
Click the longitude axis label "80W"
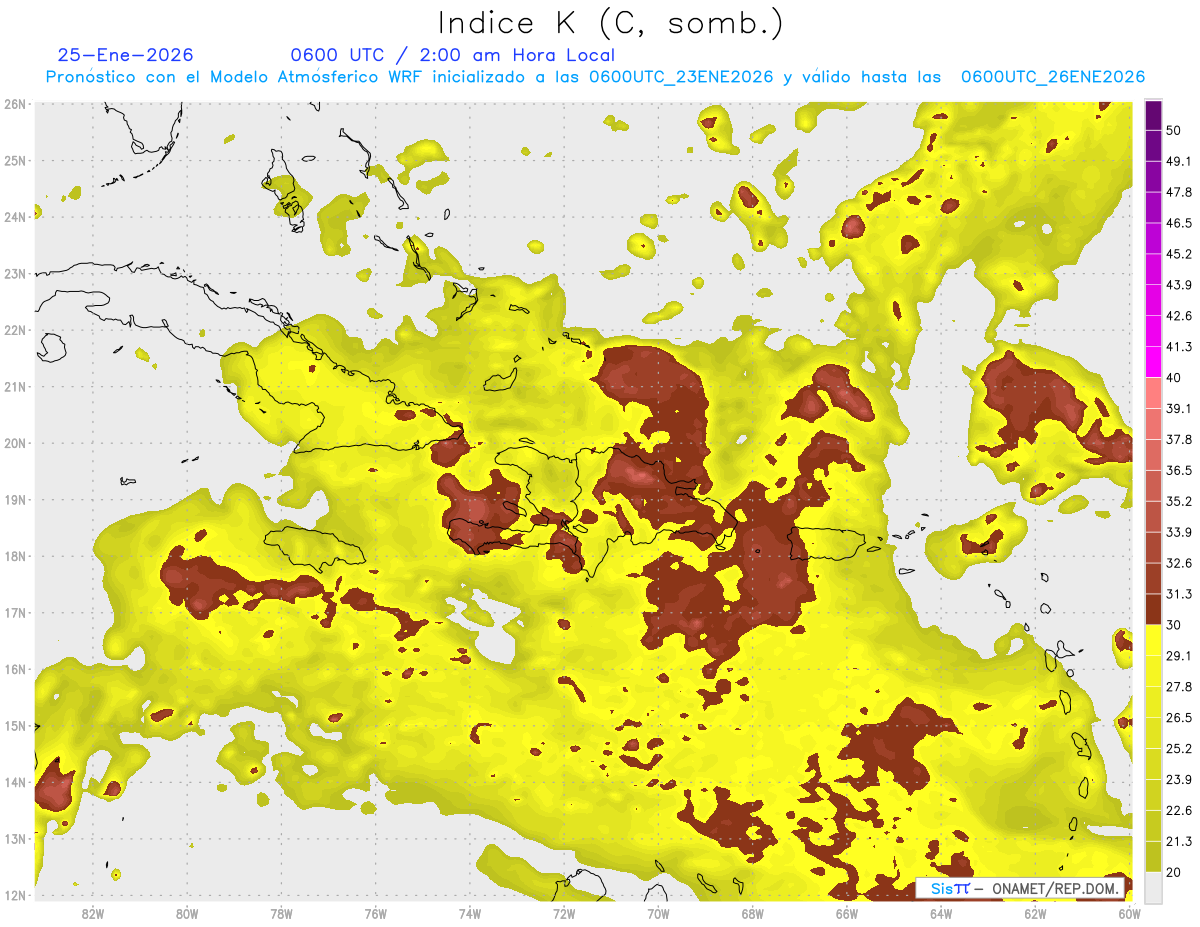pos(187,913)
